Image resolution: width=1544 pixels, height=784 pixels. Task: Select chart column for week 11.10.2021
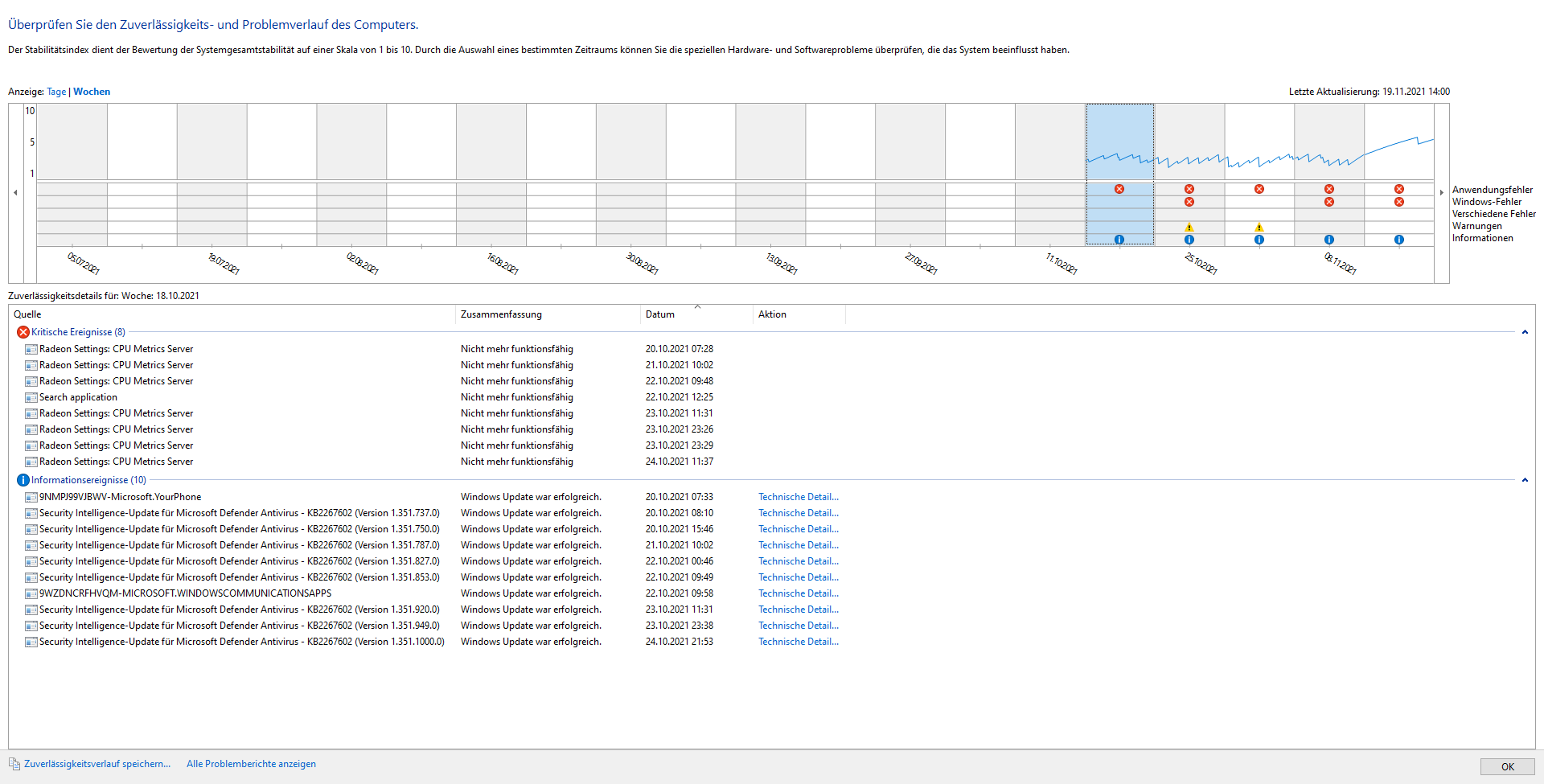pos(1050,174)
